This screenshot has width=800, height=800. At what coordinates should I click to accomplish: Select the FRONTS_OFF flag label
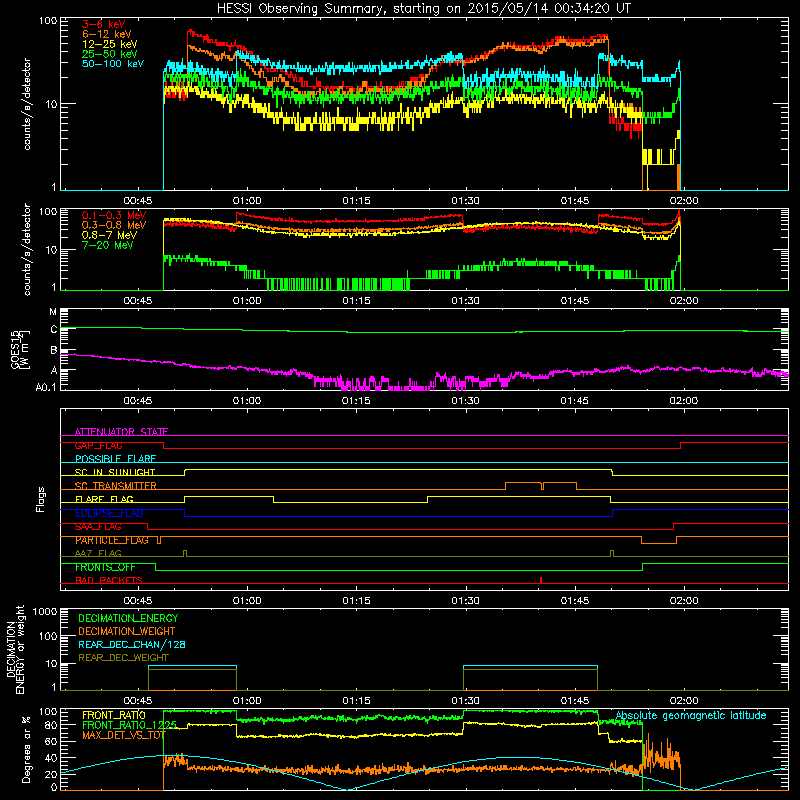pos(105,567)
